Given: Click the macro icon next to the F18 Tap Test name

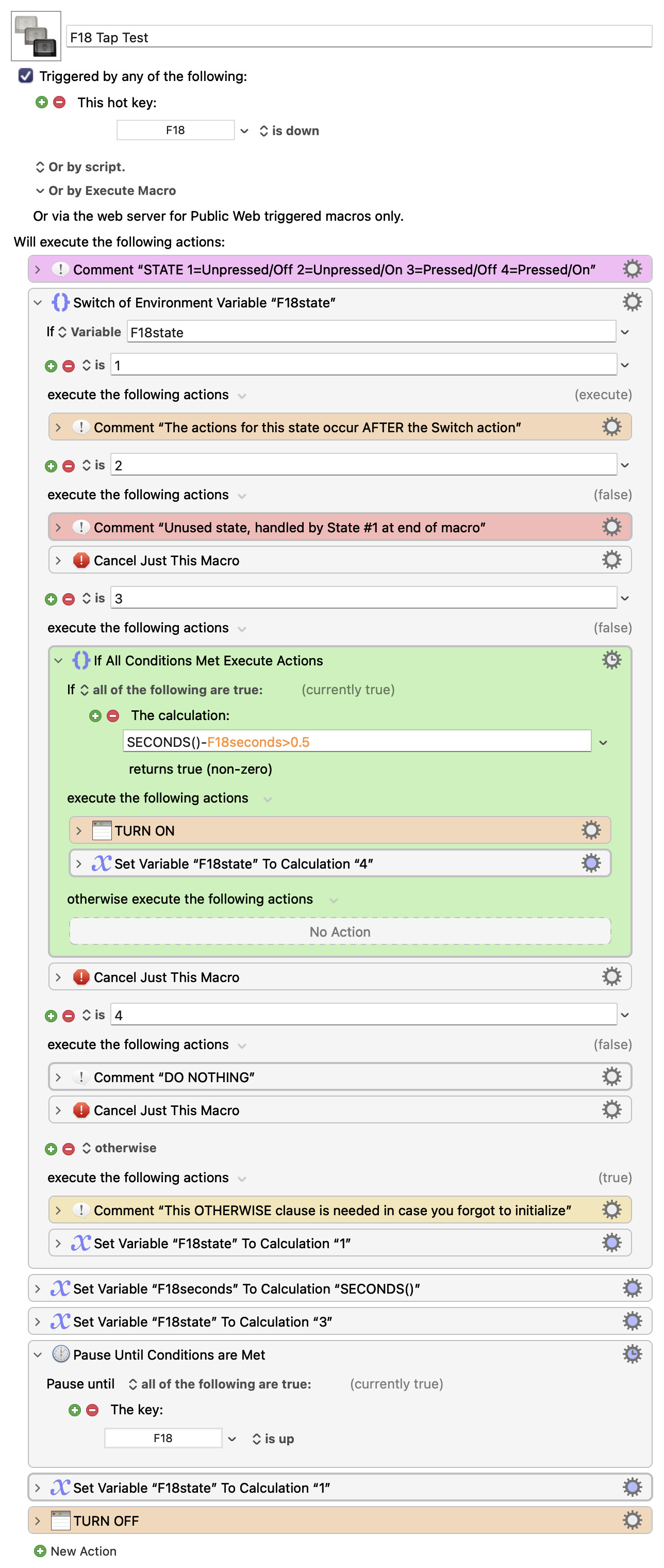Looking at the screenshot, I should pyautogui.click(x=36, y=36).
